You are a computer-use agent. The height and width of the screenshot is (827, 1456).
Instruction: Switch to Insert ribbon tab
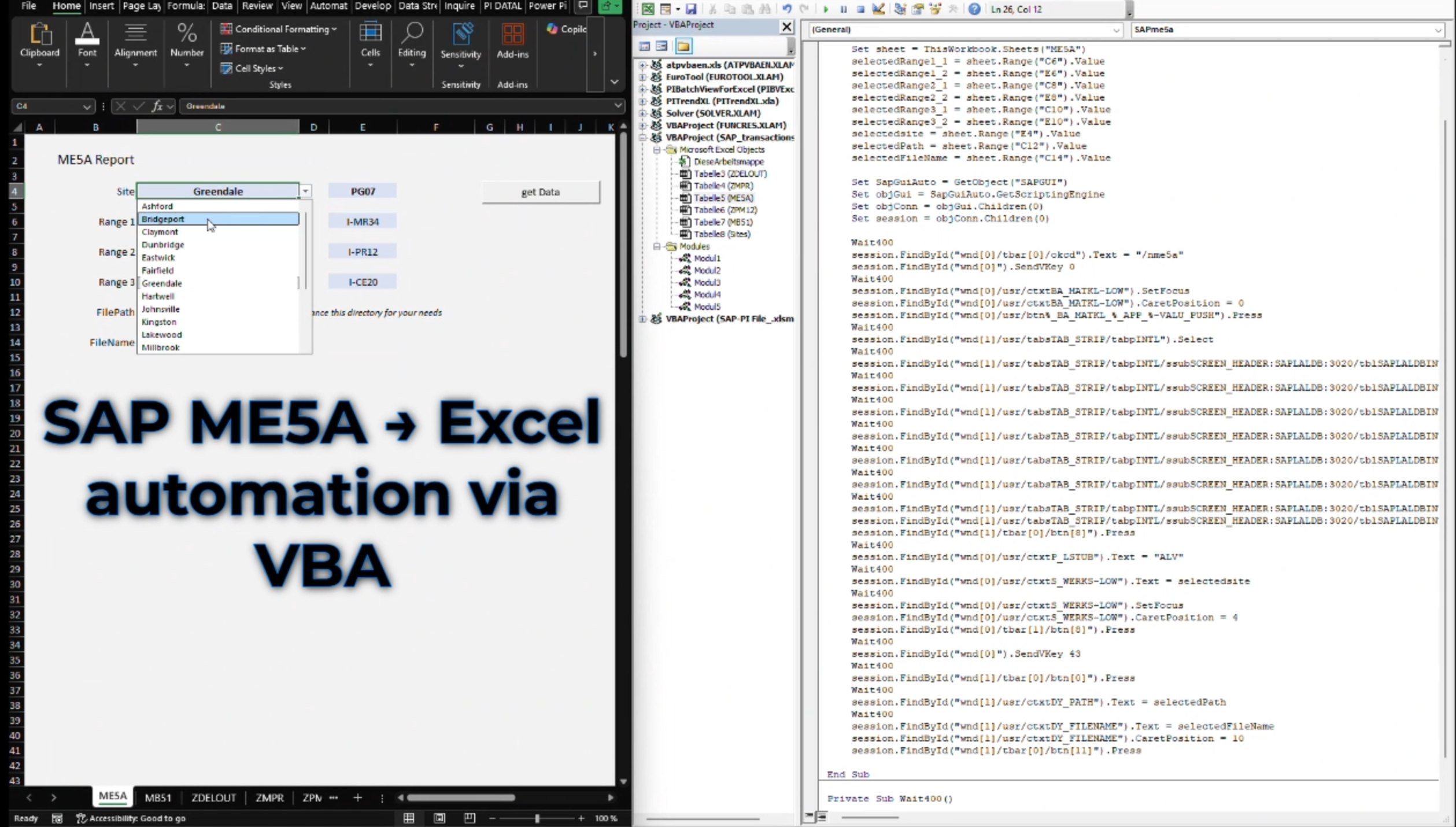click(101, 6)
